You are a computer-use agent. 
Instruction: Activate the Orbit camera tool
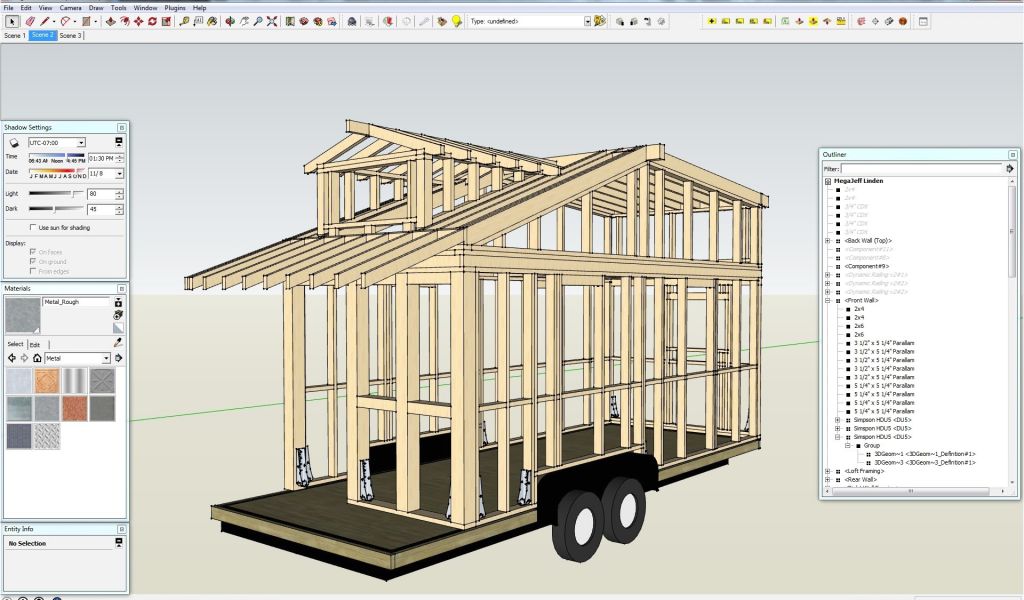point(230,21)
